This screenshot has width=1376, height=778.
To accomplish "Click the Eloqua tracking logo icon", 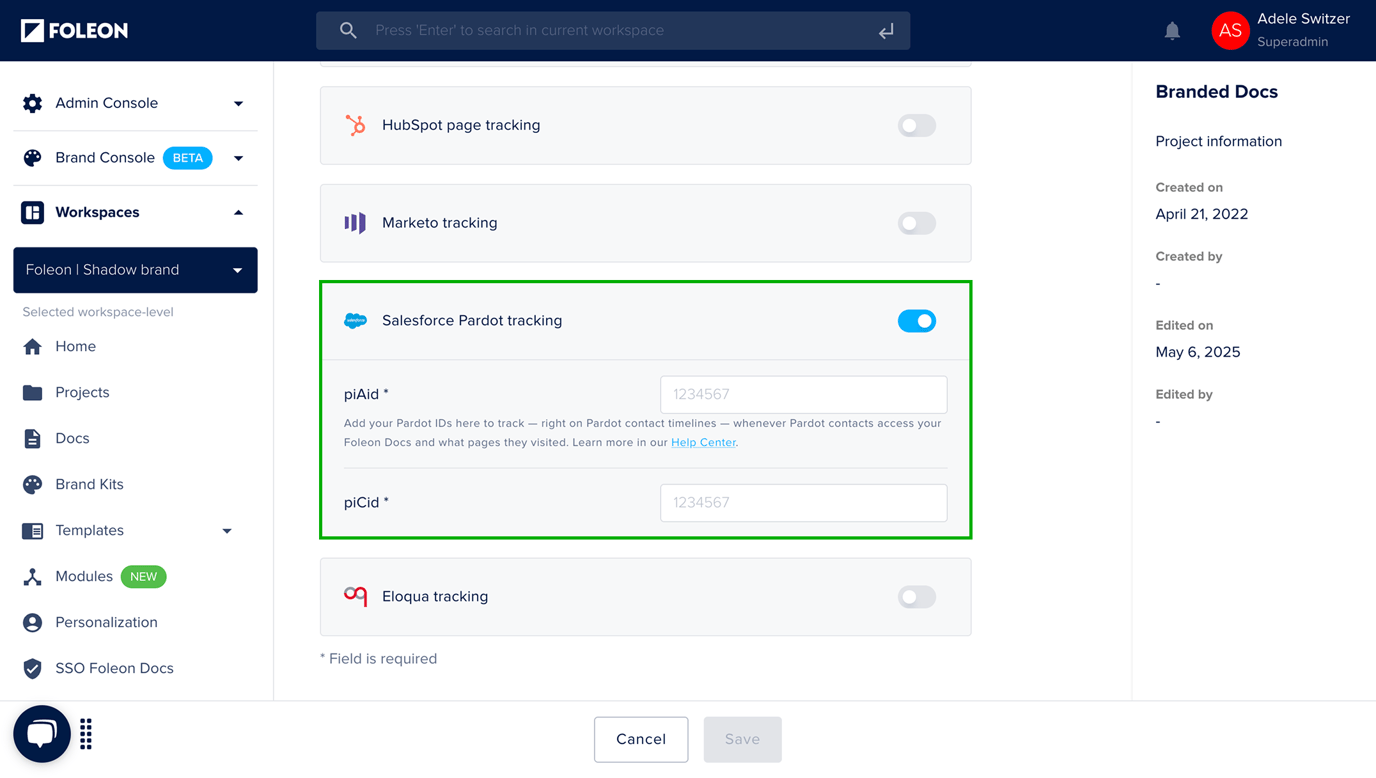I will point(356,596).
